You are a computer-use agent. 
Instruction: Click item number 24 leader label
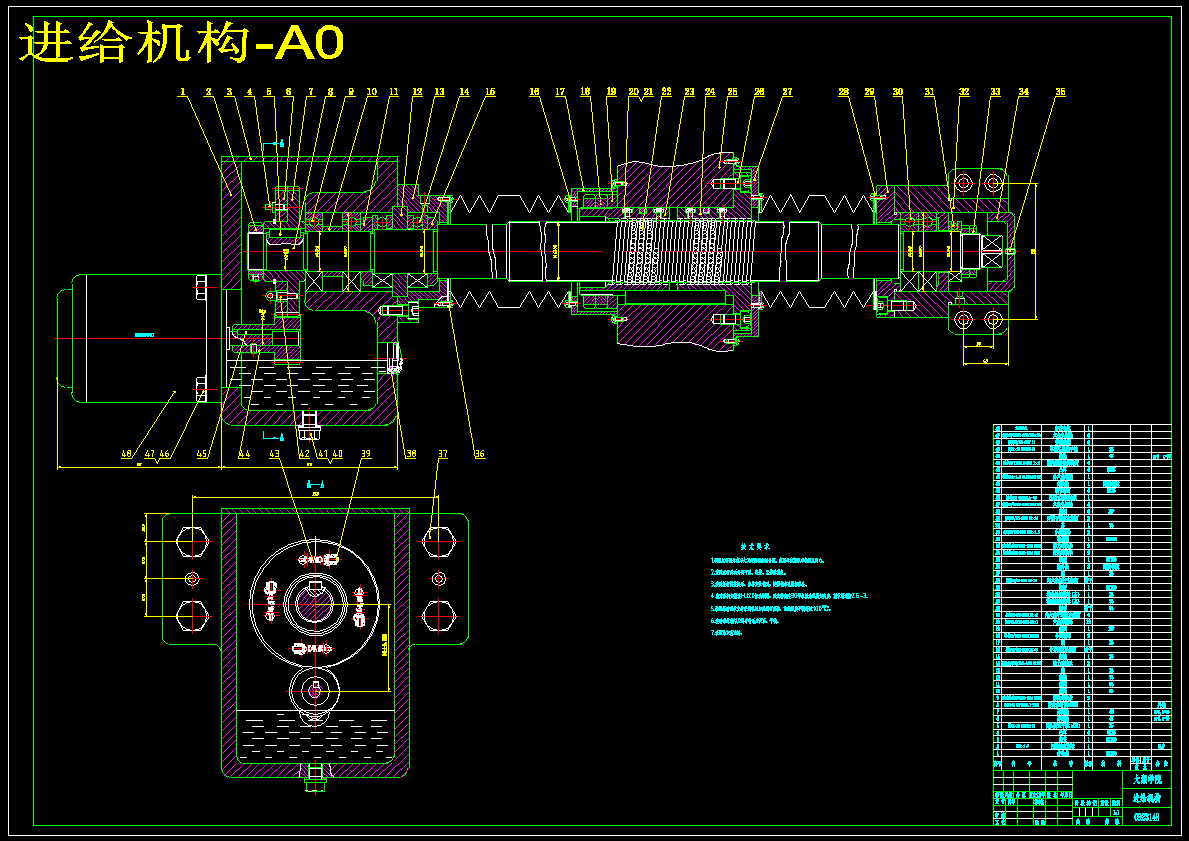(710, 93)
